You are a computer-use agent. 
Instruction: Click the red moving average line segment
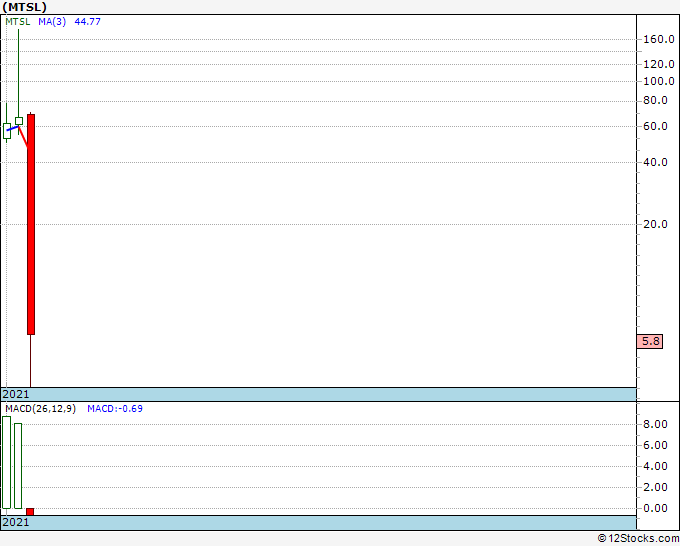(23, 137)
